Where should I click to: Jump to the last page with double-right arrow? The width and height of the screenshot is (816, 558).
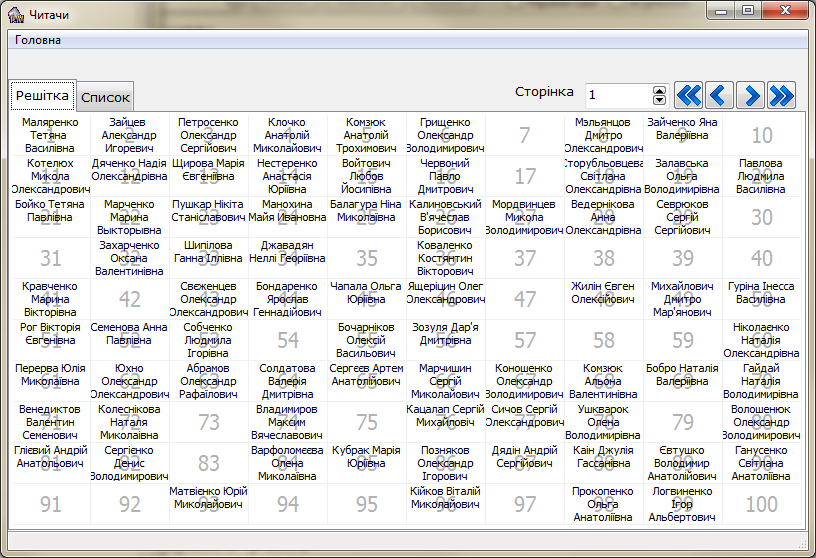pyautogui.click(x=781, y=95)
